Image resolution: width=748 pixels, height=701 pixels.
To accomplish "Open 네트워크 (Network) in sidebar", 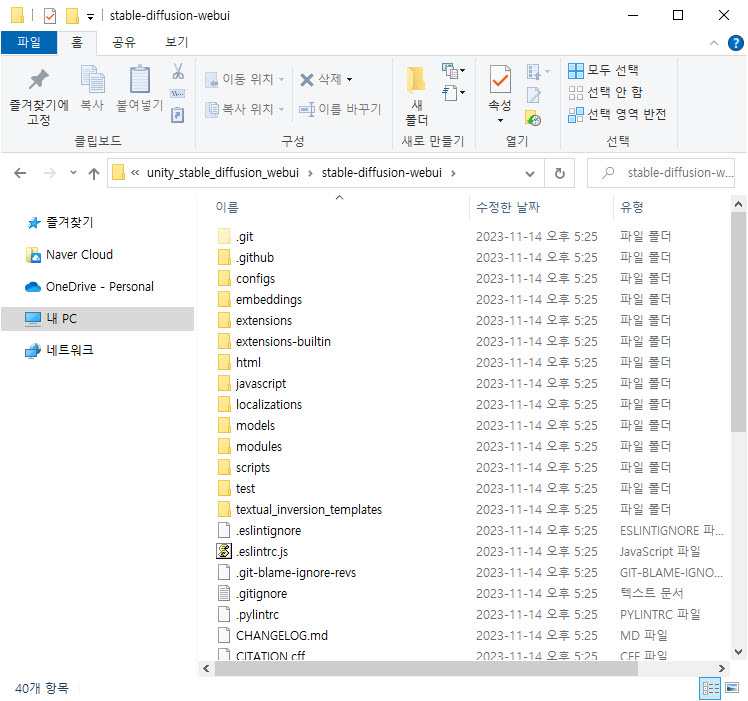I will (59, 350).
